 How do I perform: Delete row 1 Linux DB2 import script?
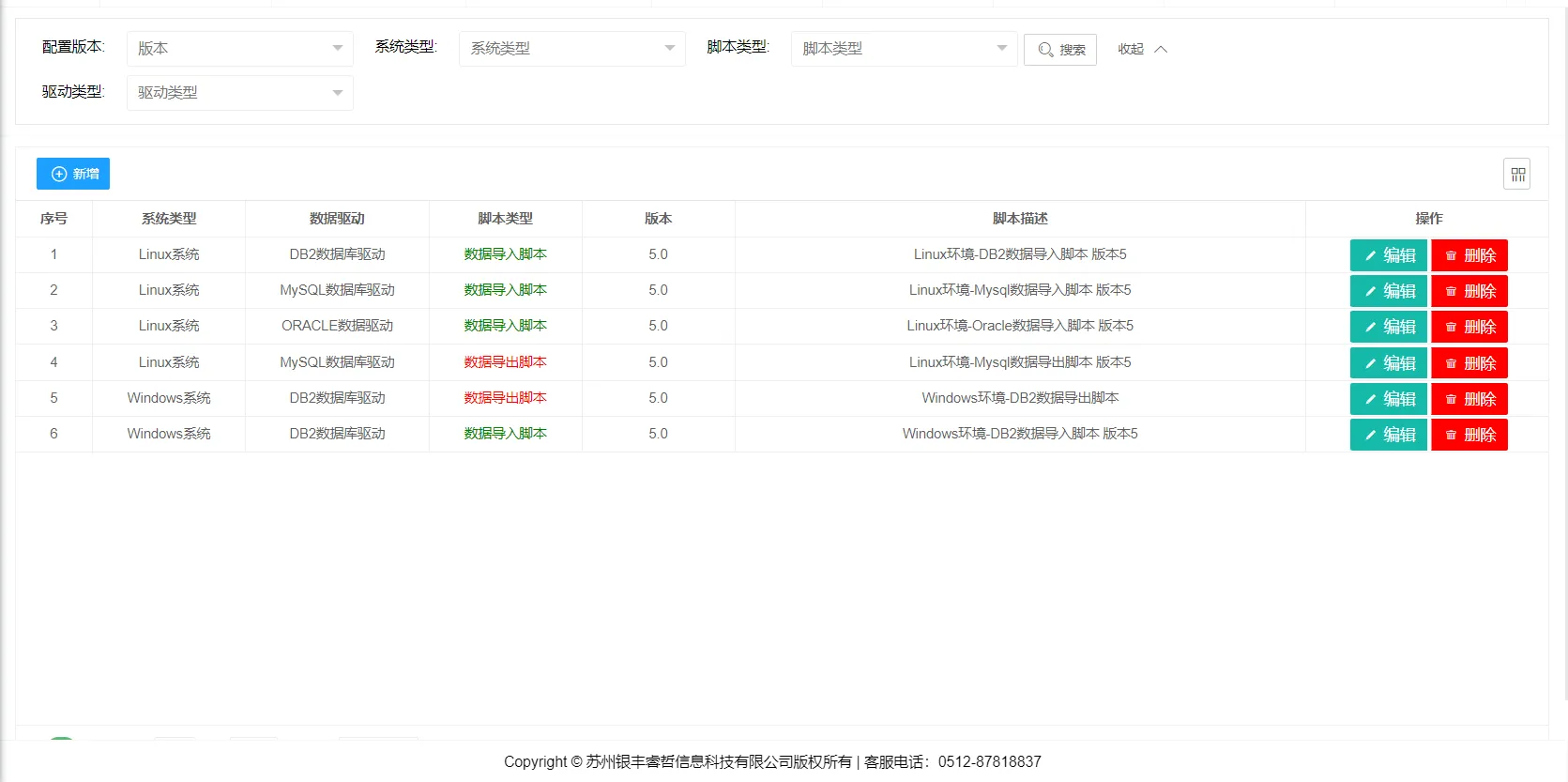[1469, 255]
